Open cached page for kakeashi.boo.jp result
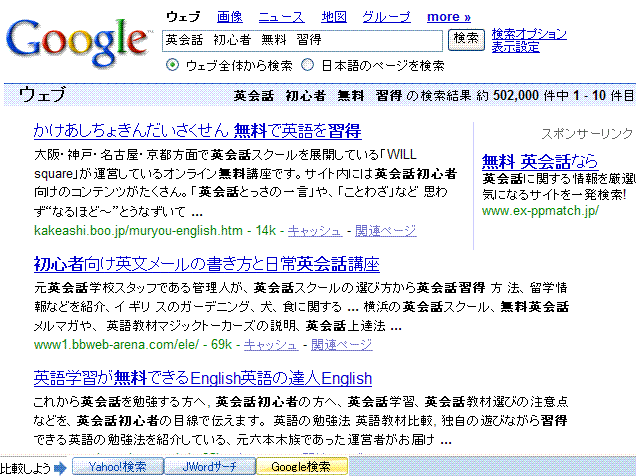The height and width of the screenshot is (476, 636). tap(315, 231)
